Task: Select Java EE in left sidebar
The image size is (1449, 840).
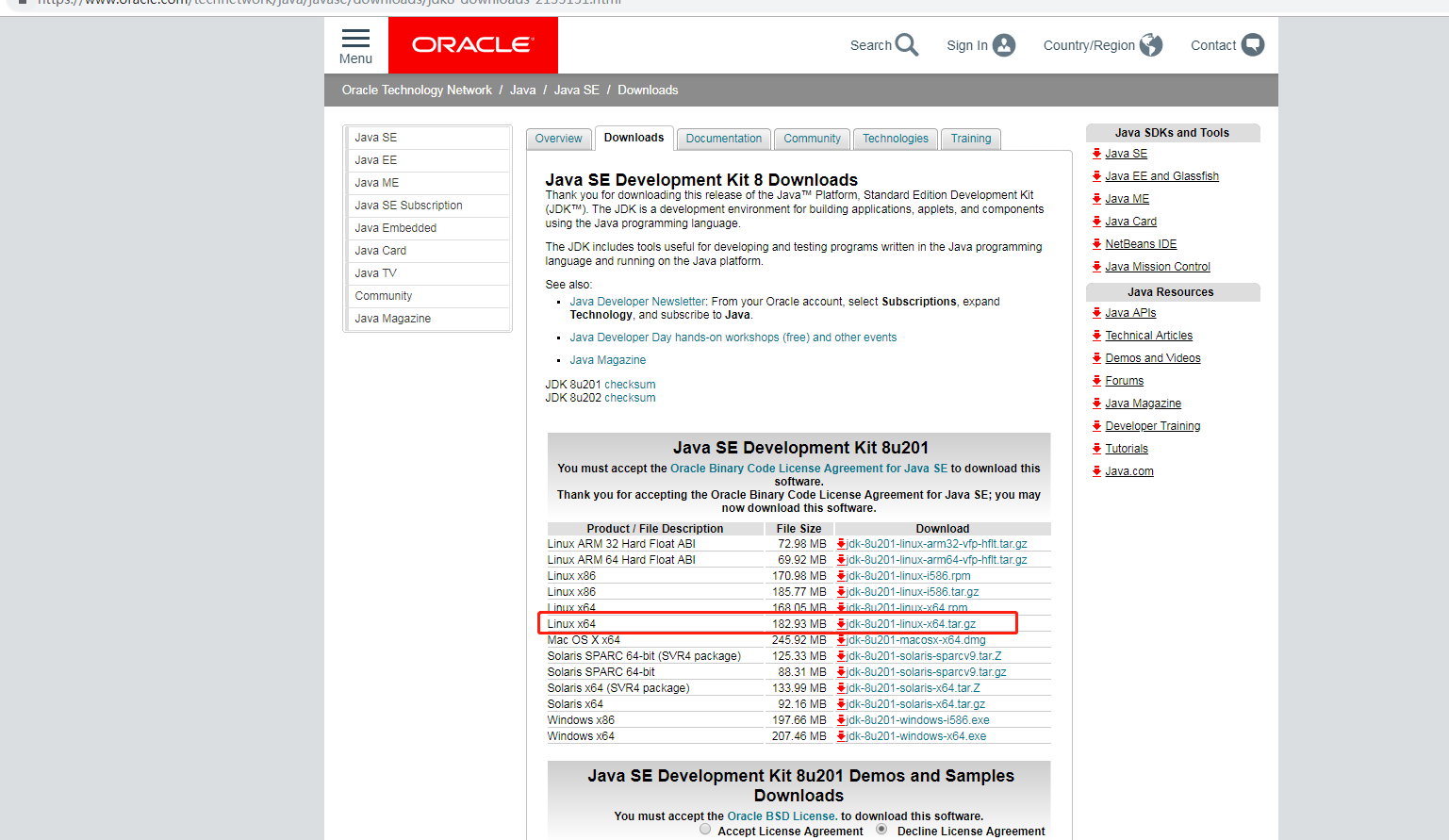Action: pos(429,160)
